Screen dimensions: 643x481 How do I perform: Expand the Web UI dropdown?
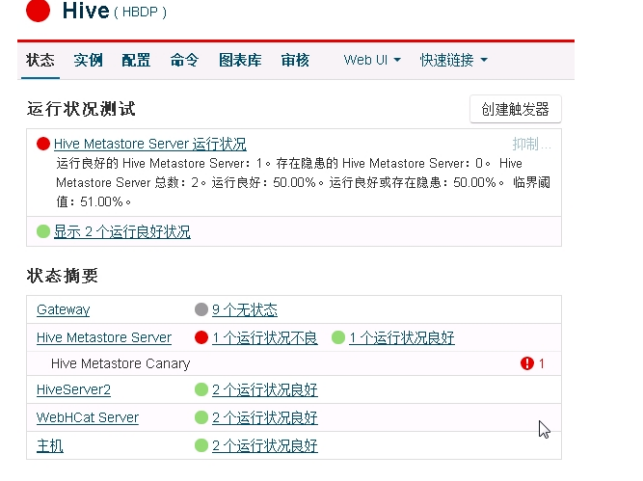(372, 60)
